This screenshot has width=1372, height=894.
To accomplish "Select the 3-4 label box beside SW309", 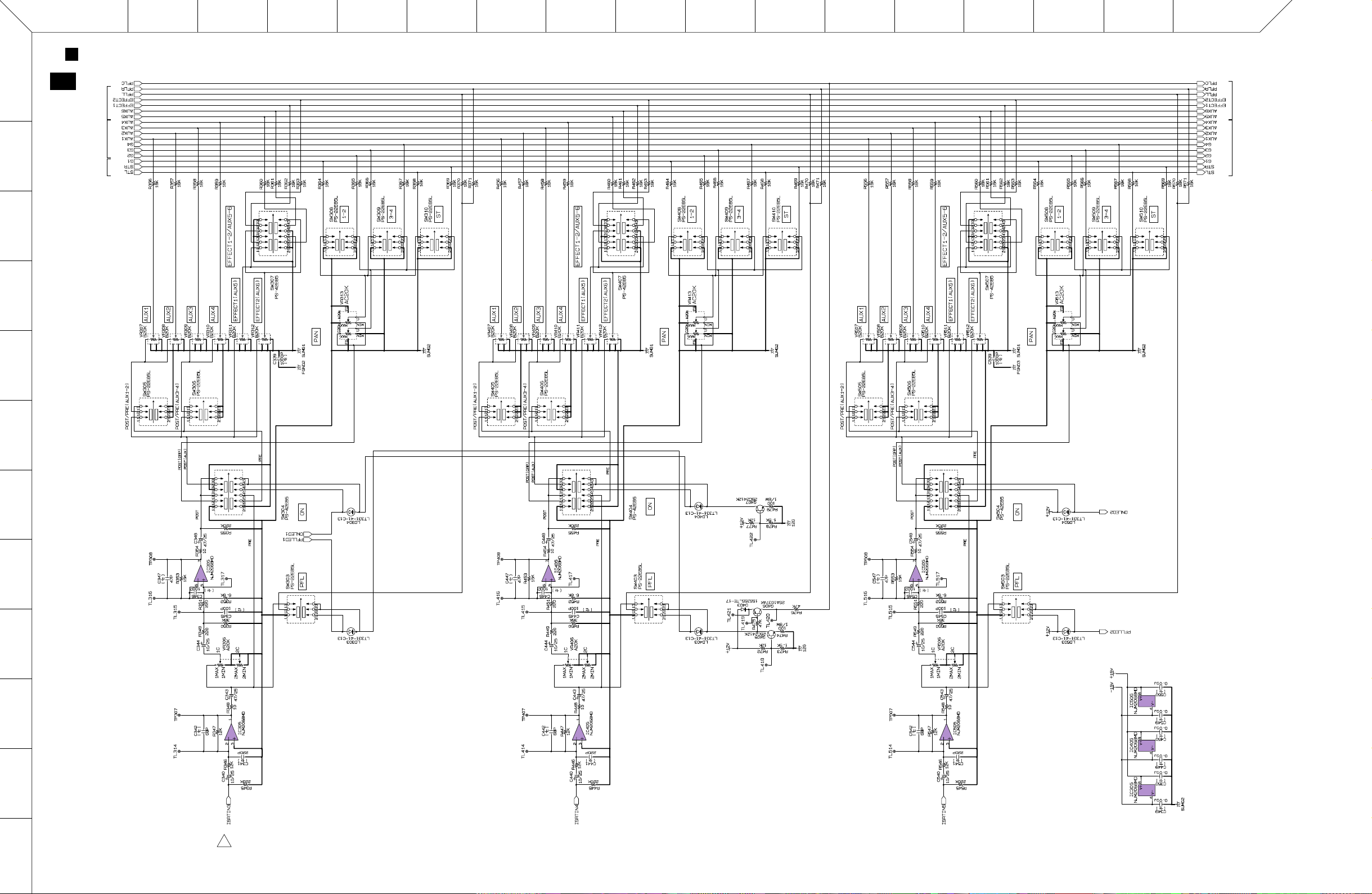I will (392, 214).
